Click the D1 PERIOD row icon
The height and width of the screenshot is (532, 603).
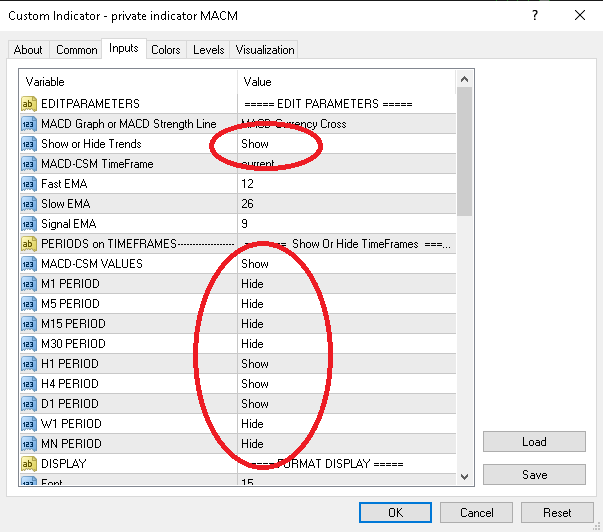[x=29, y=404]
